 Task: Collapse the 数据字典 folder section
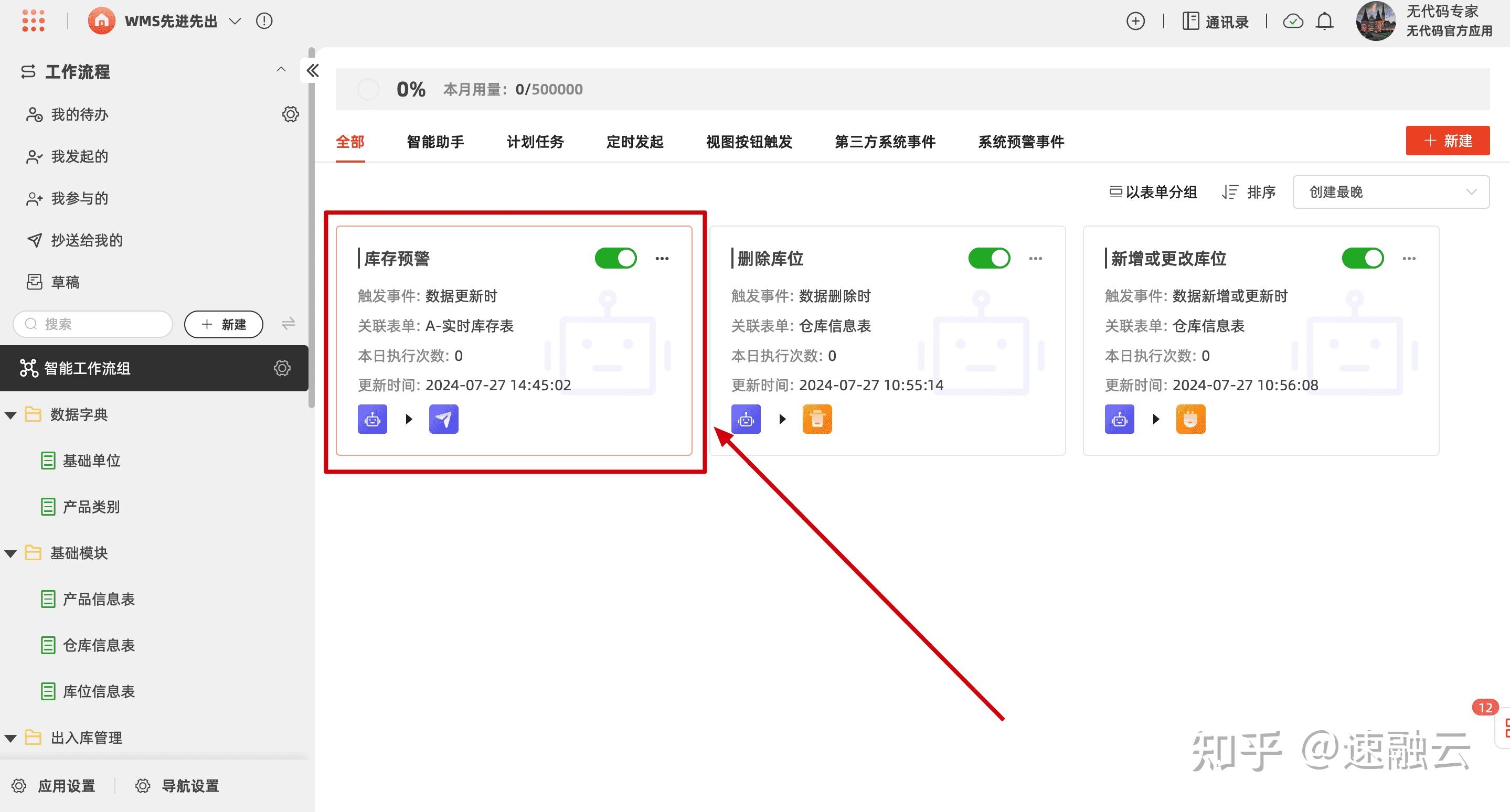[x=10, y=414]
